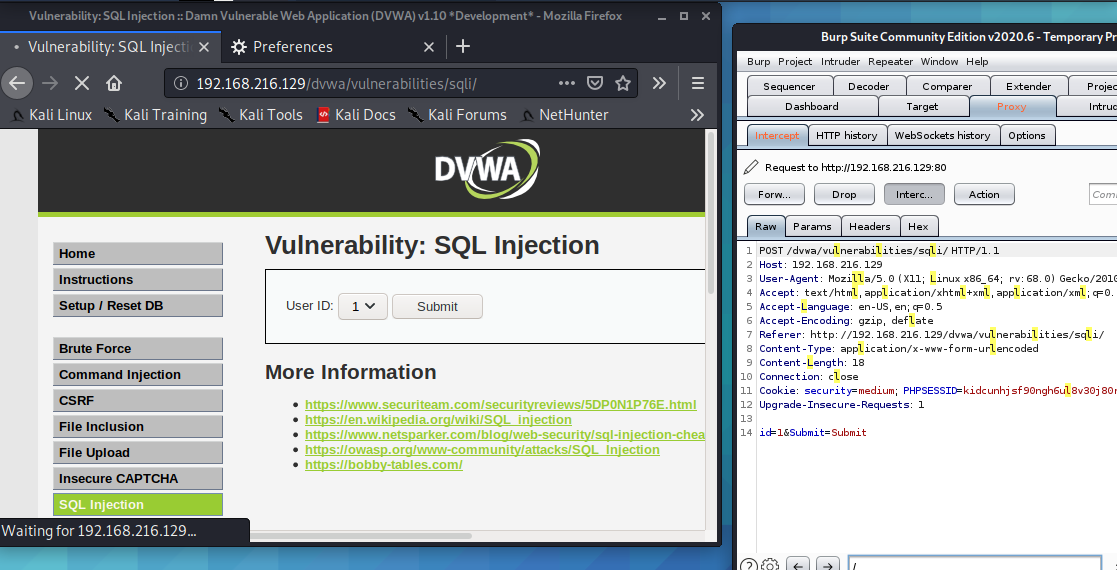
Task: Stop page loading with X button
Action: tap(82, 83)
